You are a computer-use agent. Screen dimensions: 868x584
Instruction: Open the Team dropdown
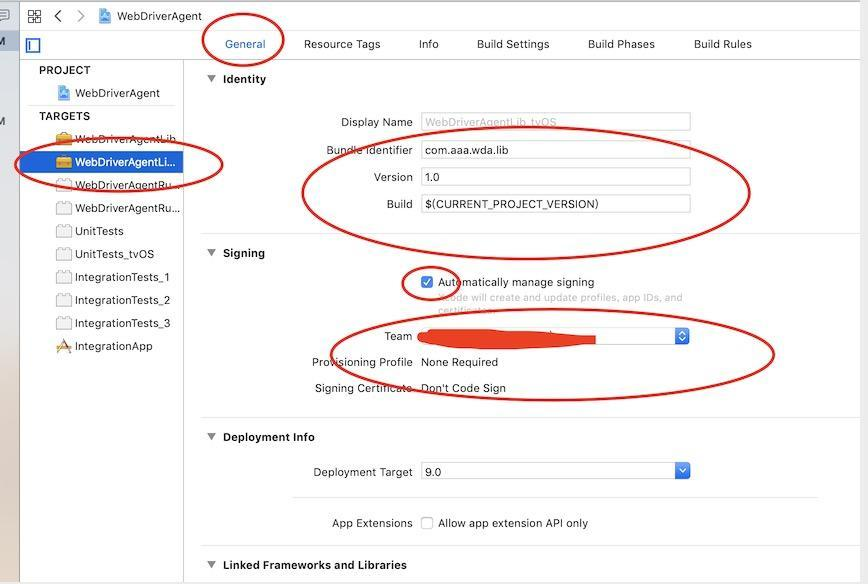682,336
